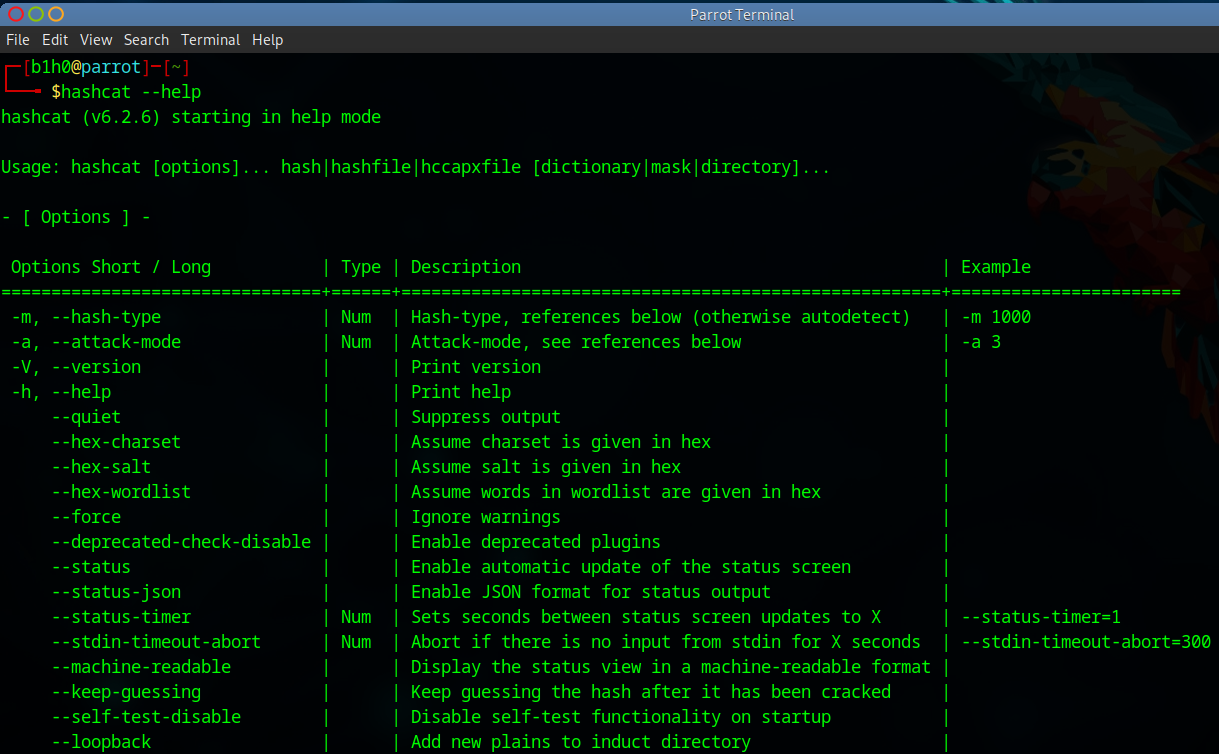The image size is (1219, 754).
Task: Click the Usage line text
Action: coord(416,167)
